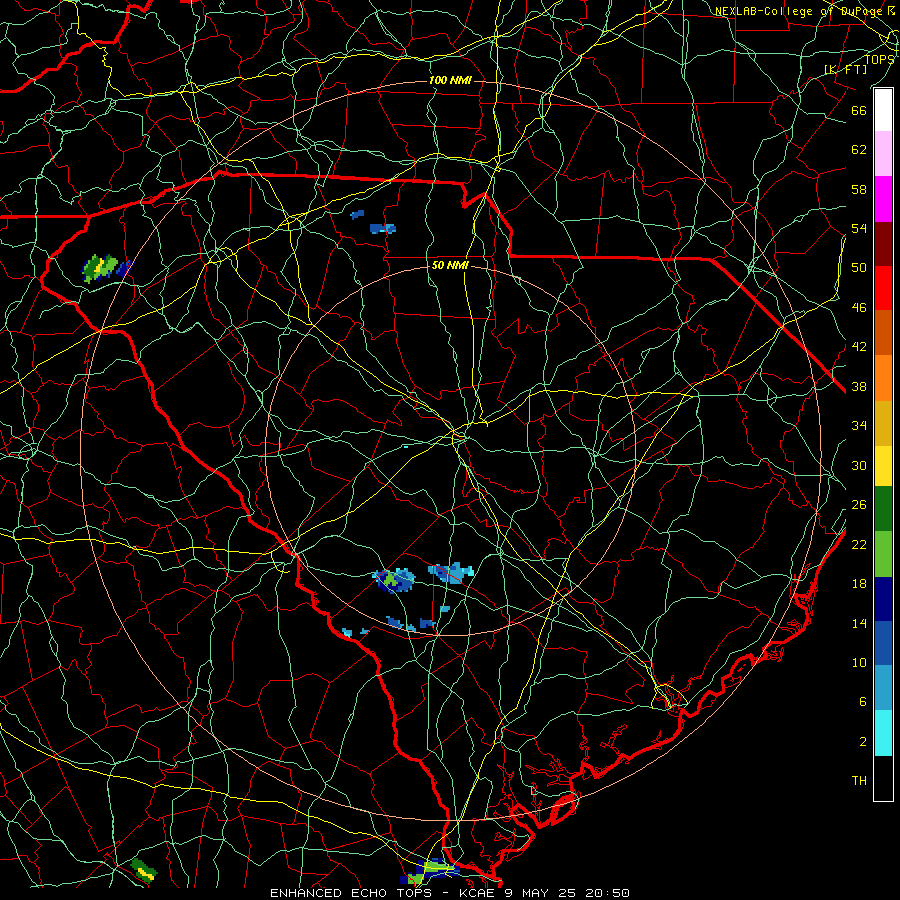Click the magenta legend swatch
The image size is (900, 900).
[x=883, y=199]
